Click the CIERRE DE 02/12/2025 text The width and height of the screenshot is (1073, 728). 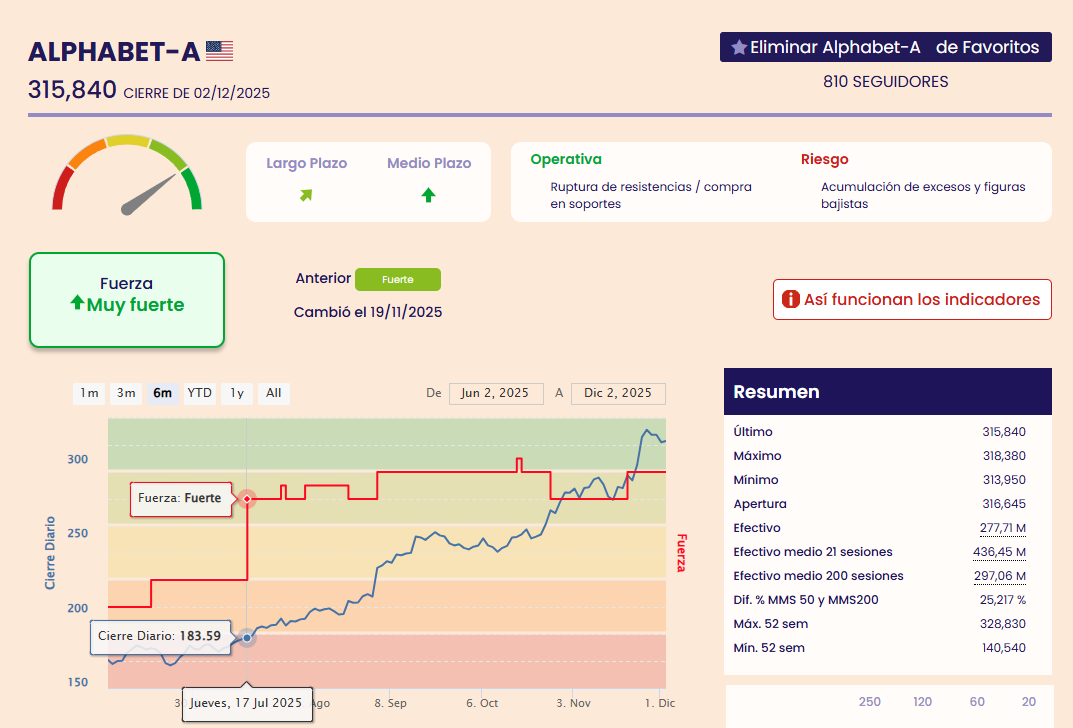(196, 93)
